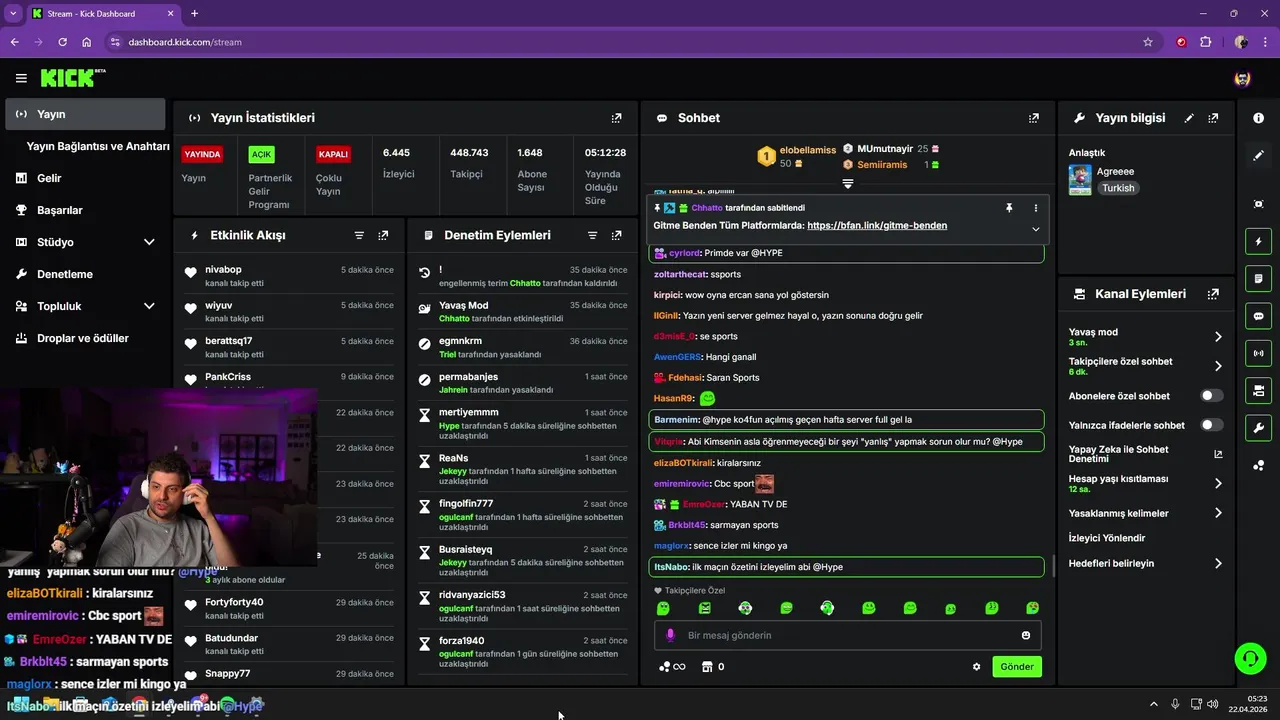The image size is (1280, 720).
Task: Pop out the Sohbet chat panel
Action: pos(1033,118)
